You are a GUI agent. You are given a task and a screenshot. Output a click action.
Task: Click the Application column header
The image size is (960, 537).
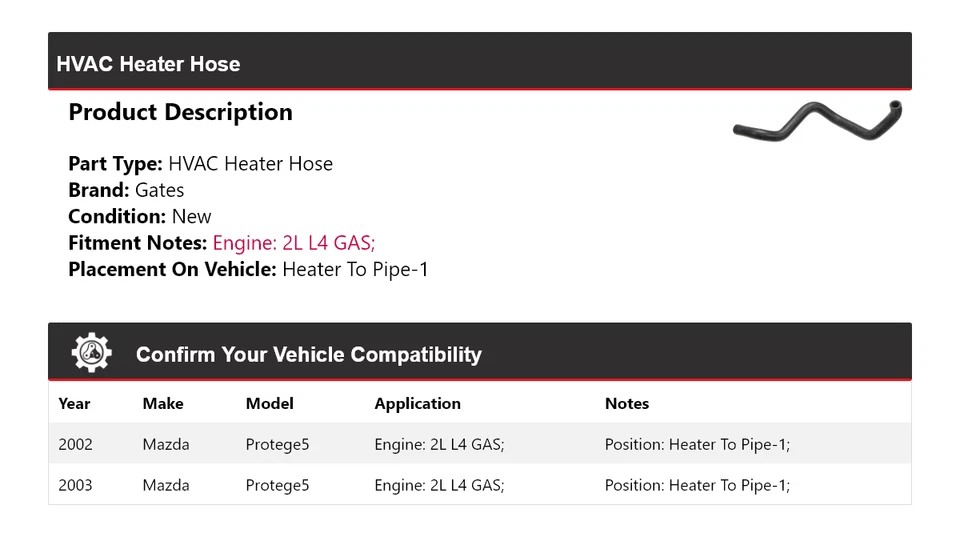[x=417, y=404]
